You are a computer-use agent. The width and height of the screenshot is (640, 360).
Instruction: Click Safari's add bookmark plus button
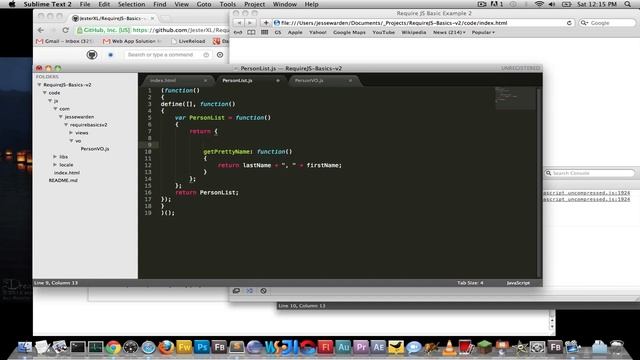[x=266, y=23]
